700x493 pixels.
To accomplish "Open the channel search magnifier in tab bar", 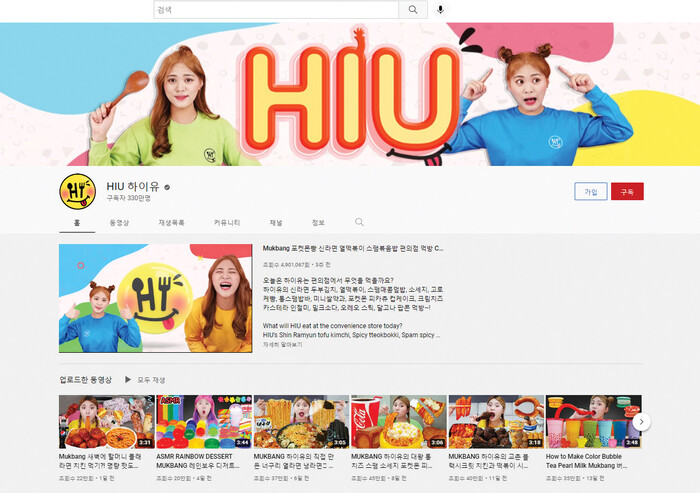I will pyautogui.click(x=359, y=222).
